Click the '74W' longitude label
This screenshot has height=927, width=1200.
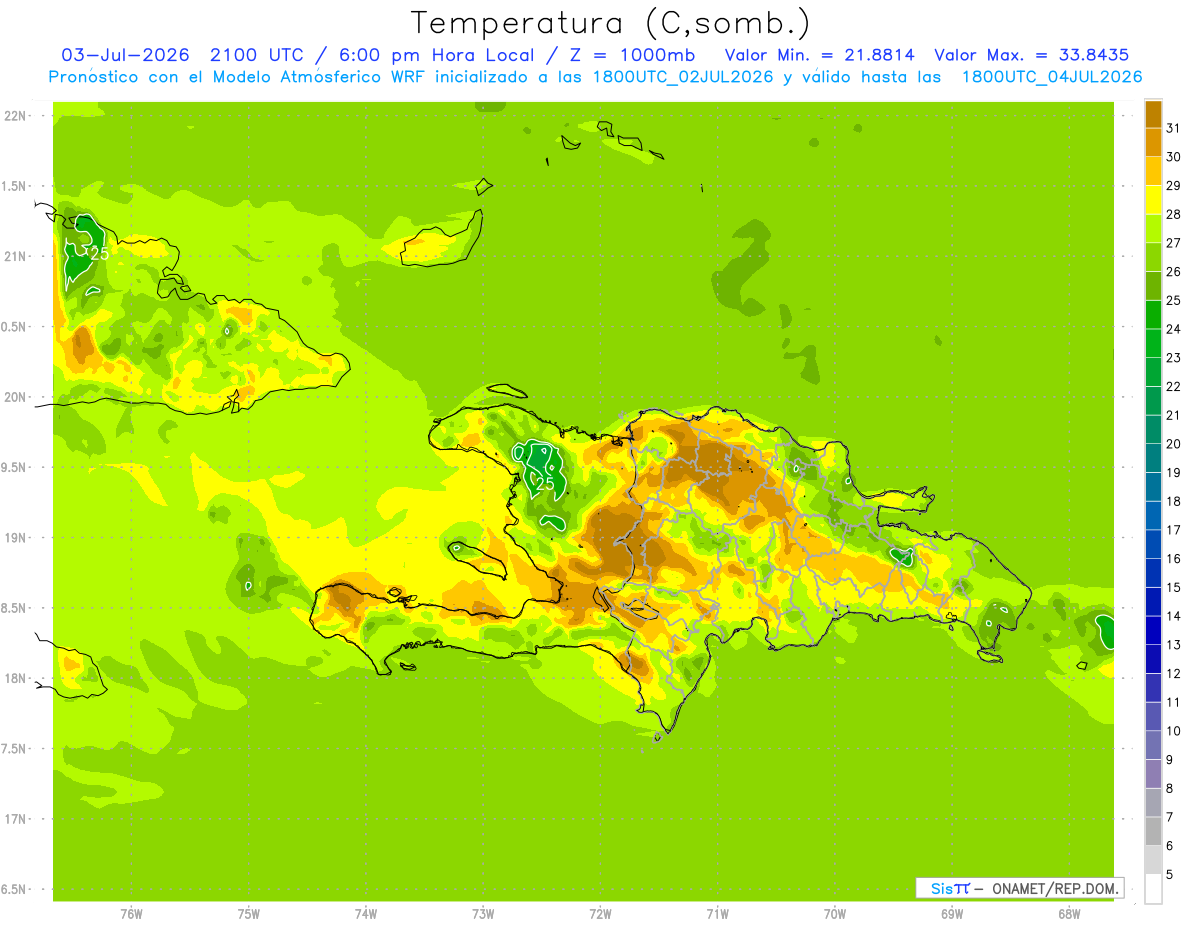click(x=366, y=913)
